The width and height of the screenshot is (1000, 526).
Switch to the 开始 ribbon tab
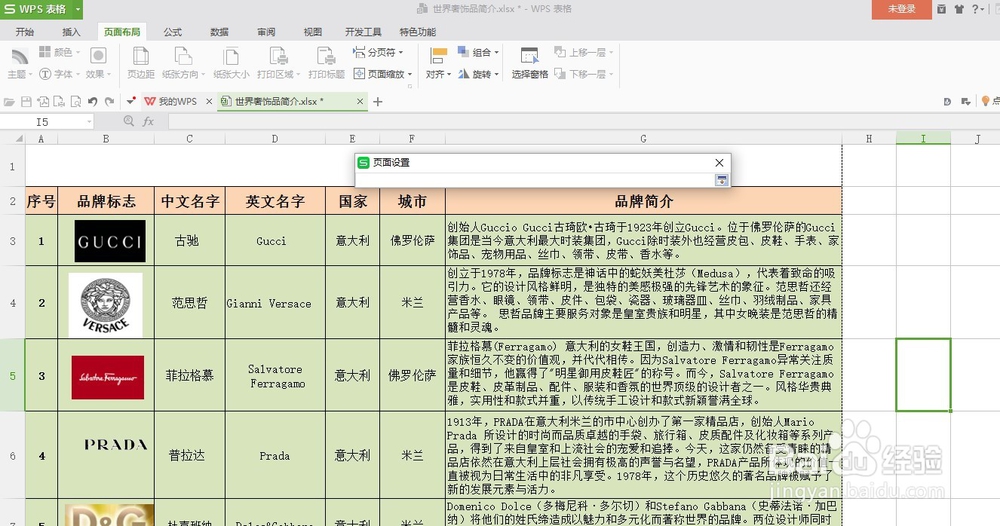click(x=25, y=32)
